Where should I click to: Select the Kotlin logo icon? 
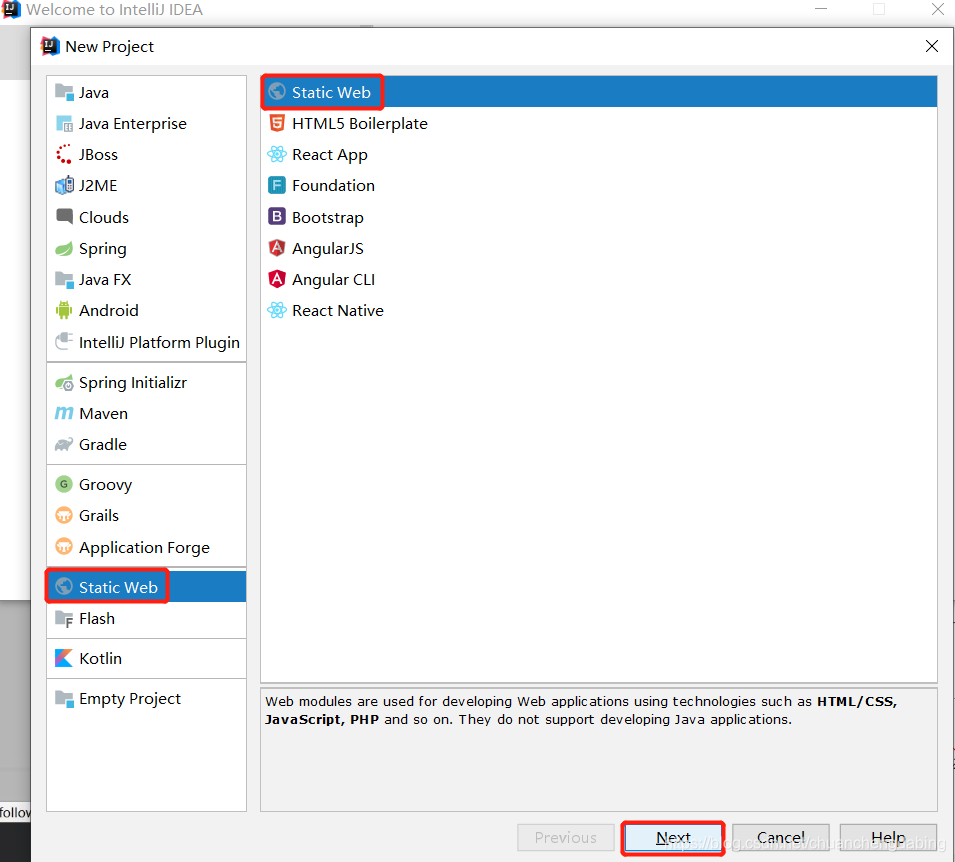click(x=64, y=658)
